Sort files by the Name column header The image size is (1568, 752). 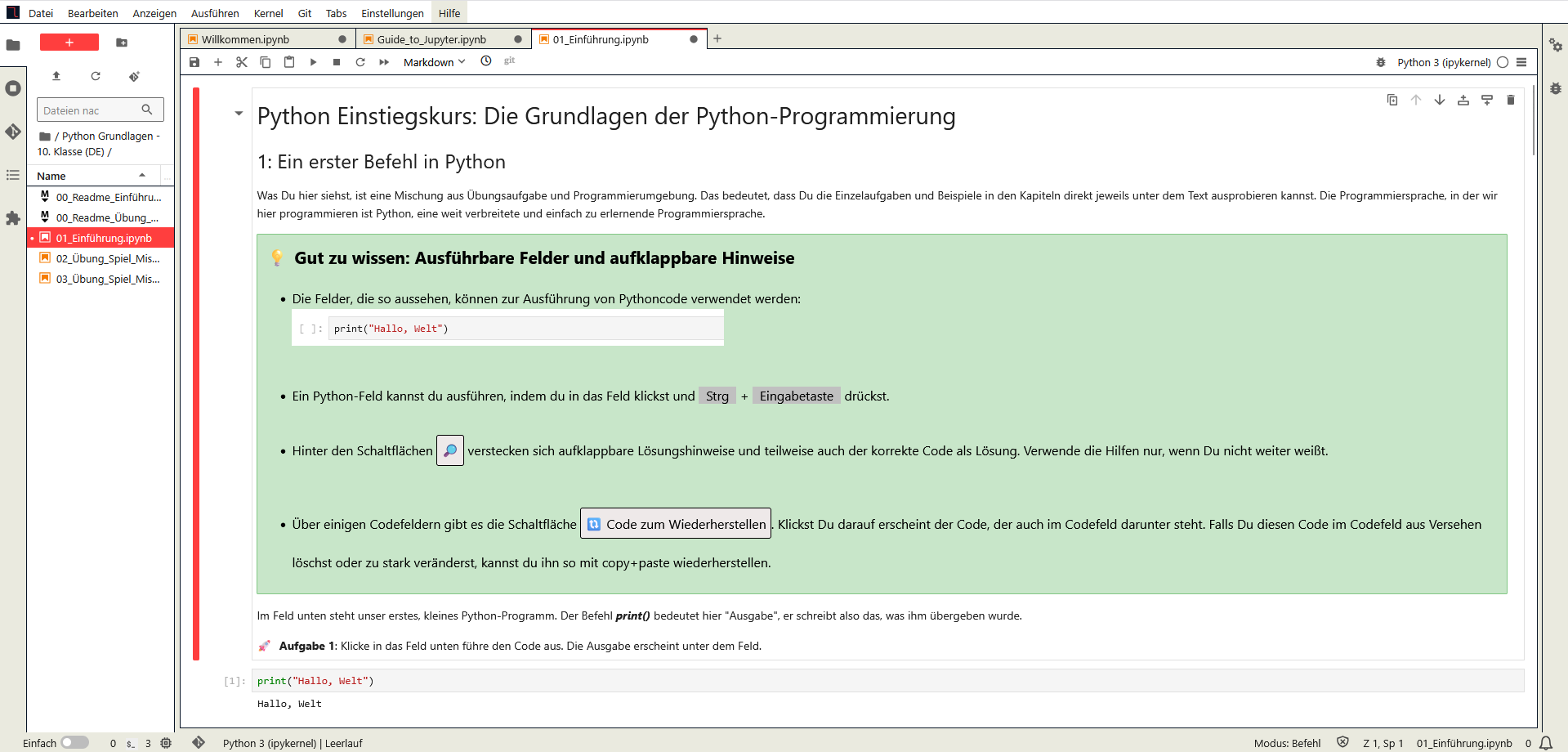(x=92, y=176)
